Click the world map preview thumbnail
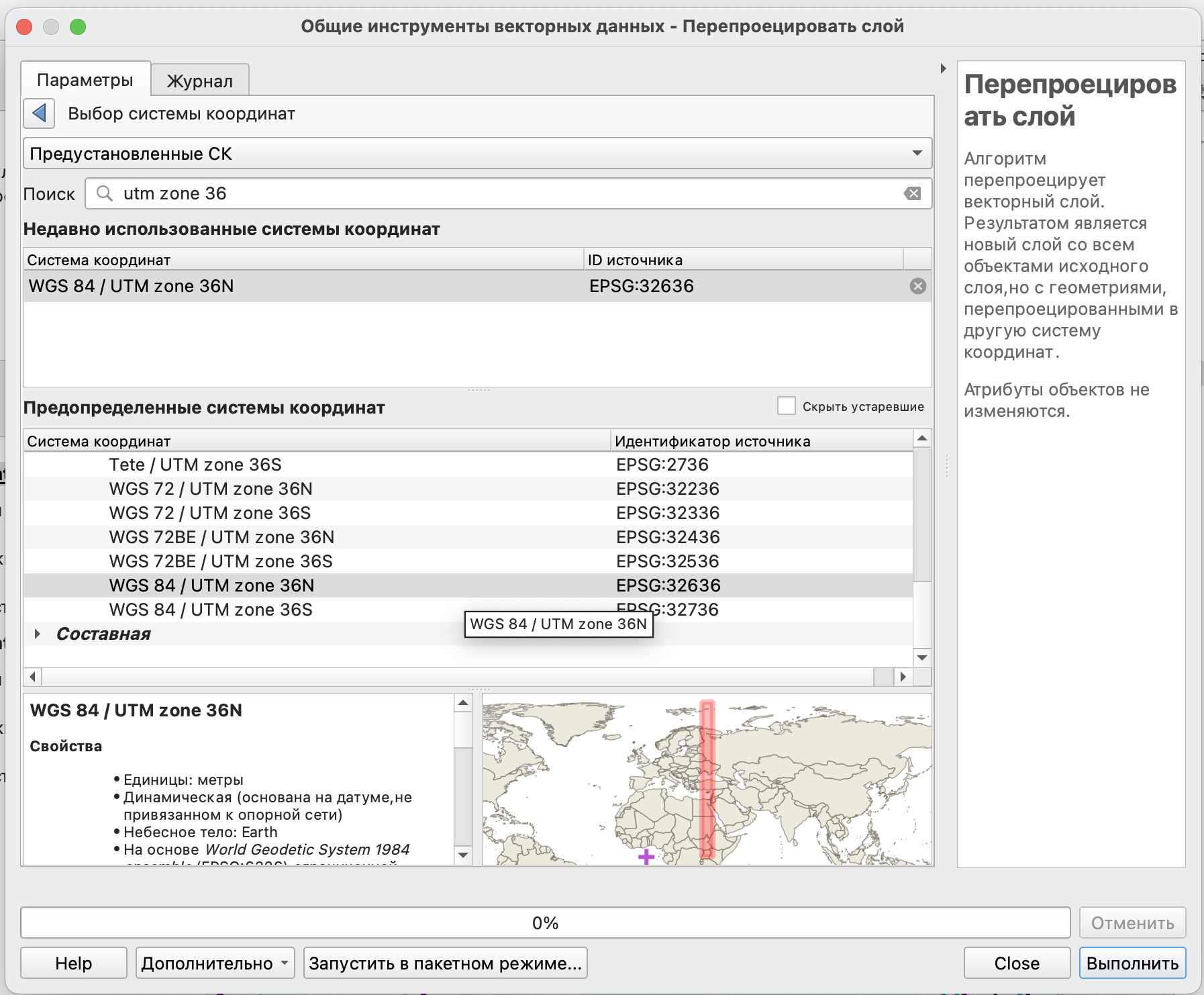 click(706, 779)
